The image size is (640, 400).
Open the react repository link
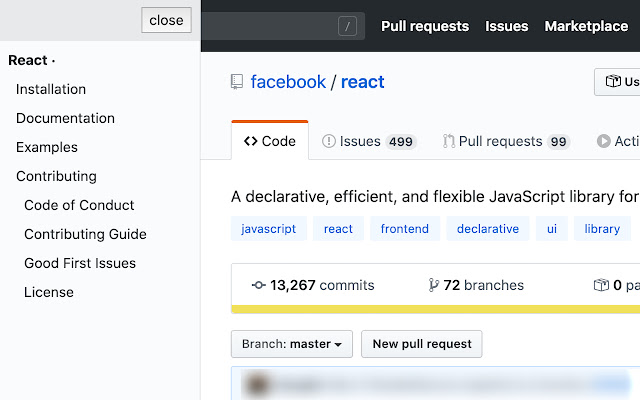point(362,82)
